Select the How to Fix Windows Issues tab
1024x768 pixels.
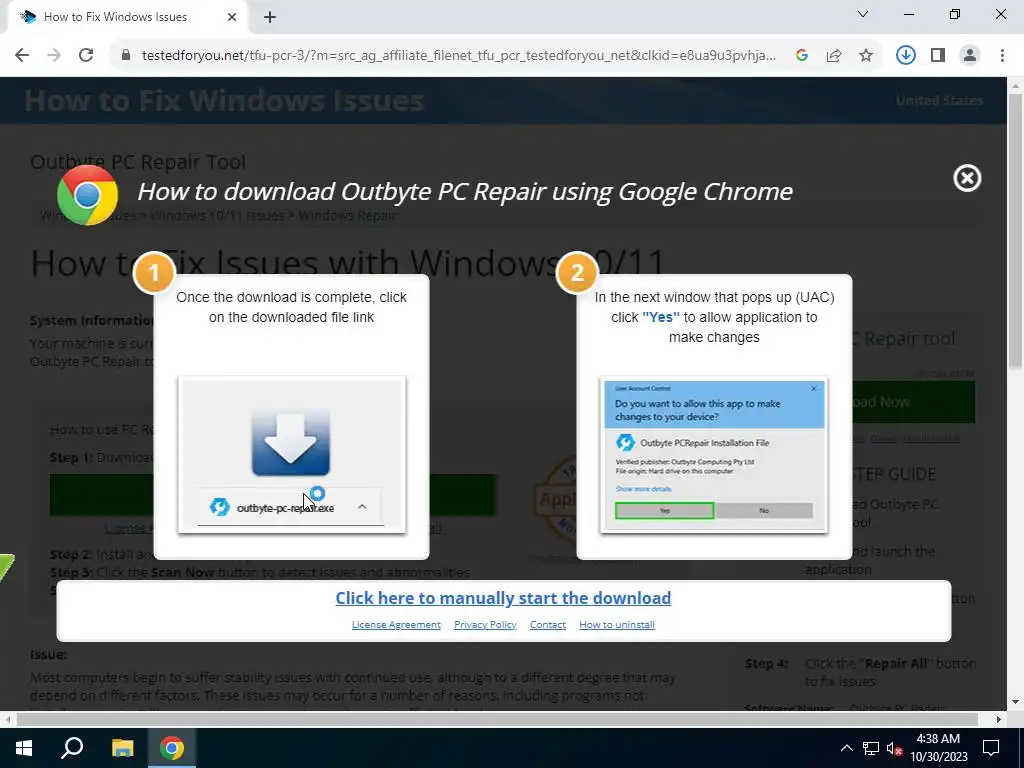point(127,17)
